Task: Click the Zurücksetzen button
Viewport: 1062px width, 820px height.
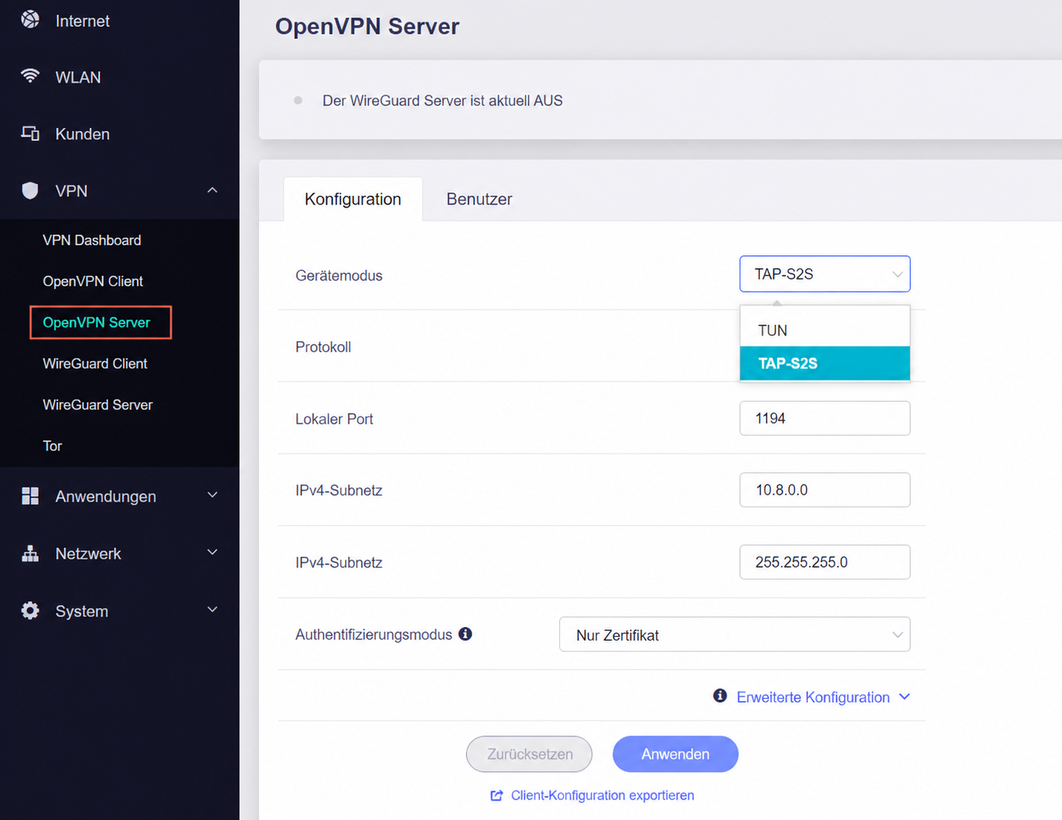Action: point(529,754)
